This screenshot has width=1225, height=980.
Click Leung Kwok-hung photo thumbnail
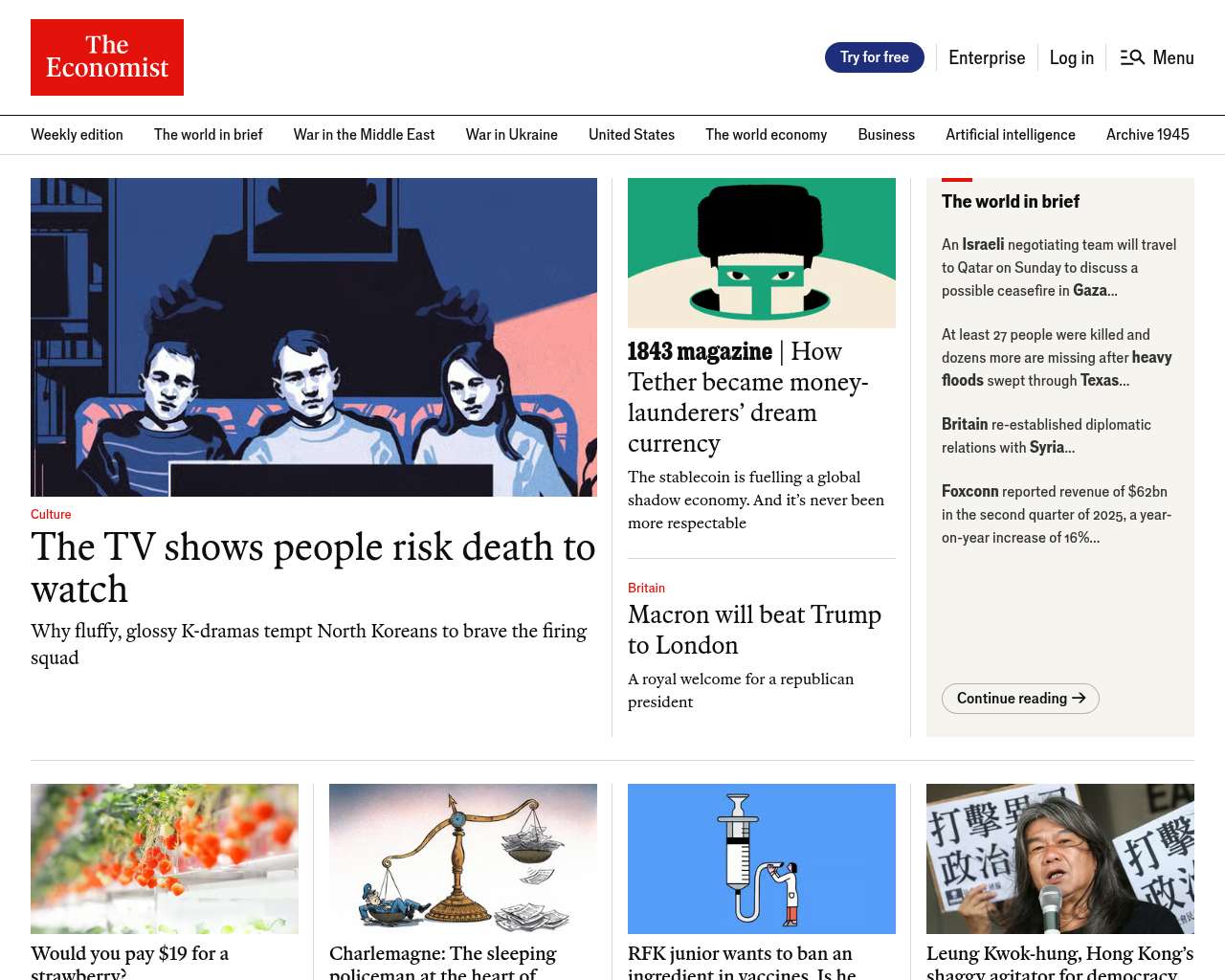[1060, 858]
